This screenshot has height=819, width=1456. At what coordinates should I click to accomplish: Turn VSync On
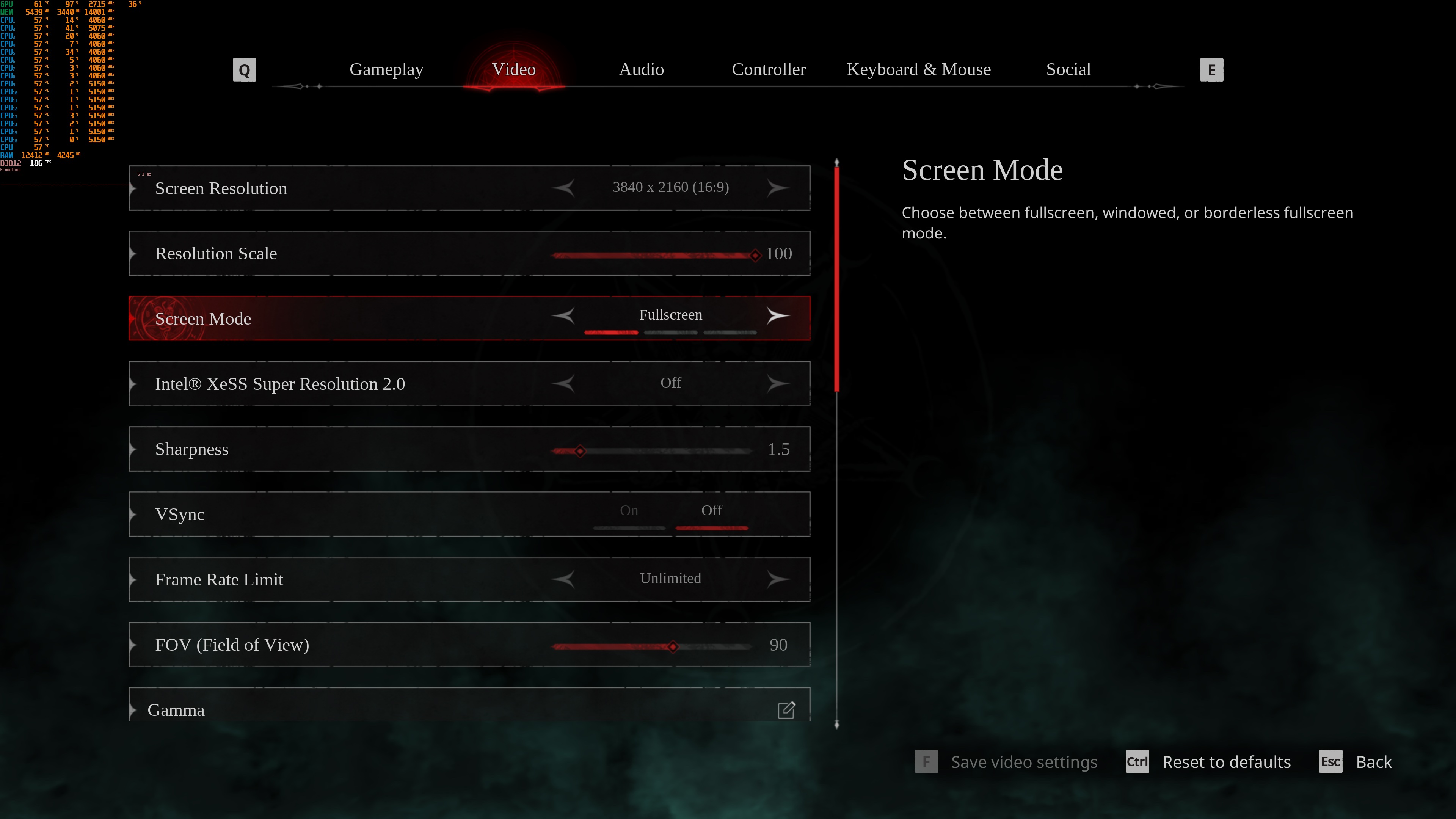629,511
